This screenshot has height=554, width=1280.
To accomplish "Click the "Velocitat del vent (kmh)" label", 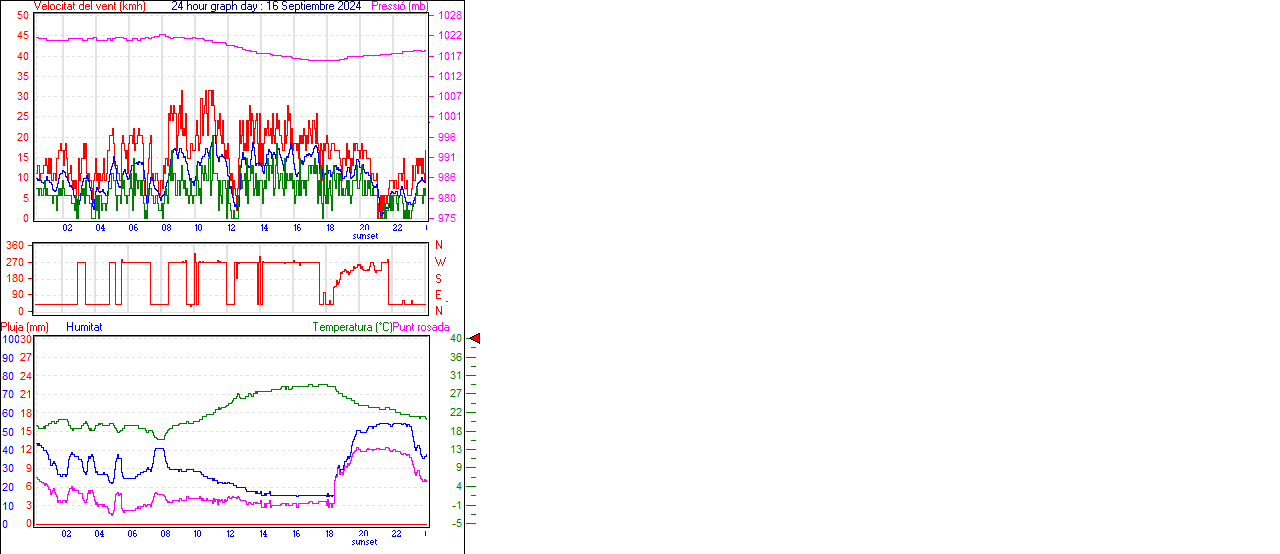I will (89, 6).
